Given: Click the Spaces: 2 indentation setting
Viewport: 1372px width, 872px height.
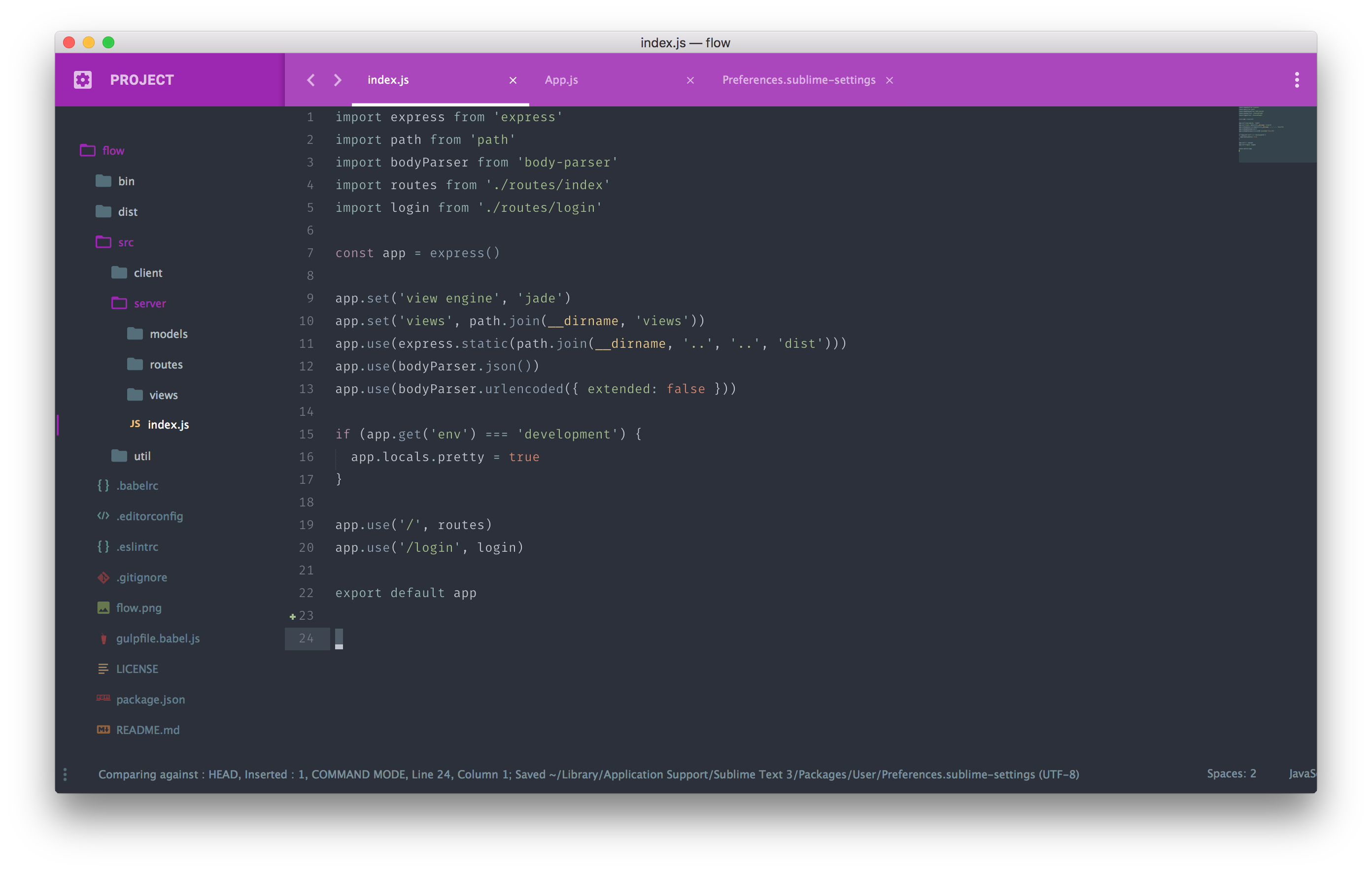Looking at the screenshot, I should pyautogui.click(x=1231, y=773).
